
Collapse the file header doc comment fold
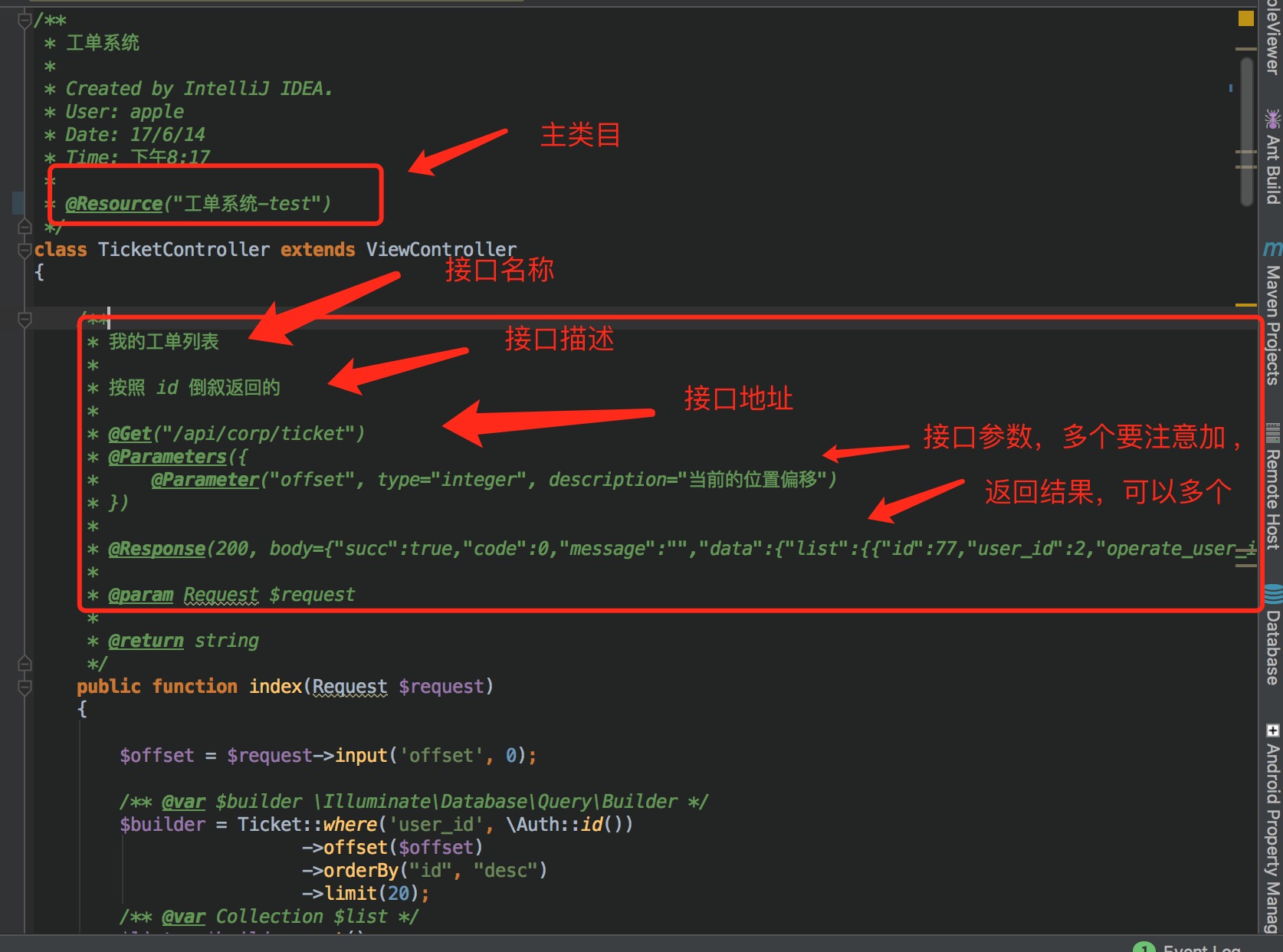(25, 20)
